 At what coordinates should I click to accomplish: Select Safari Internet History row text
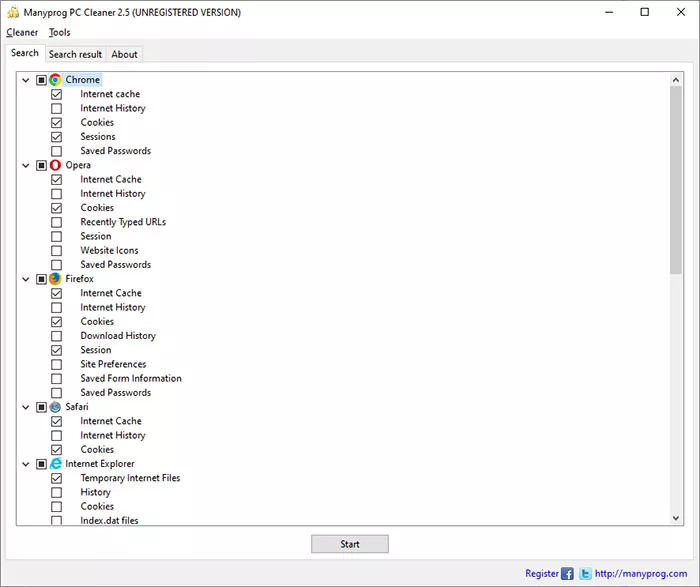[113, 436]
